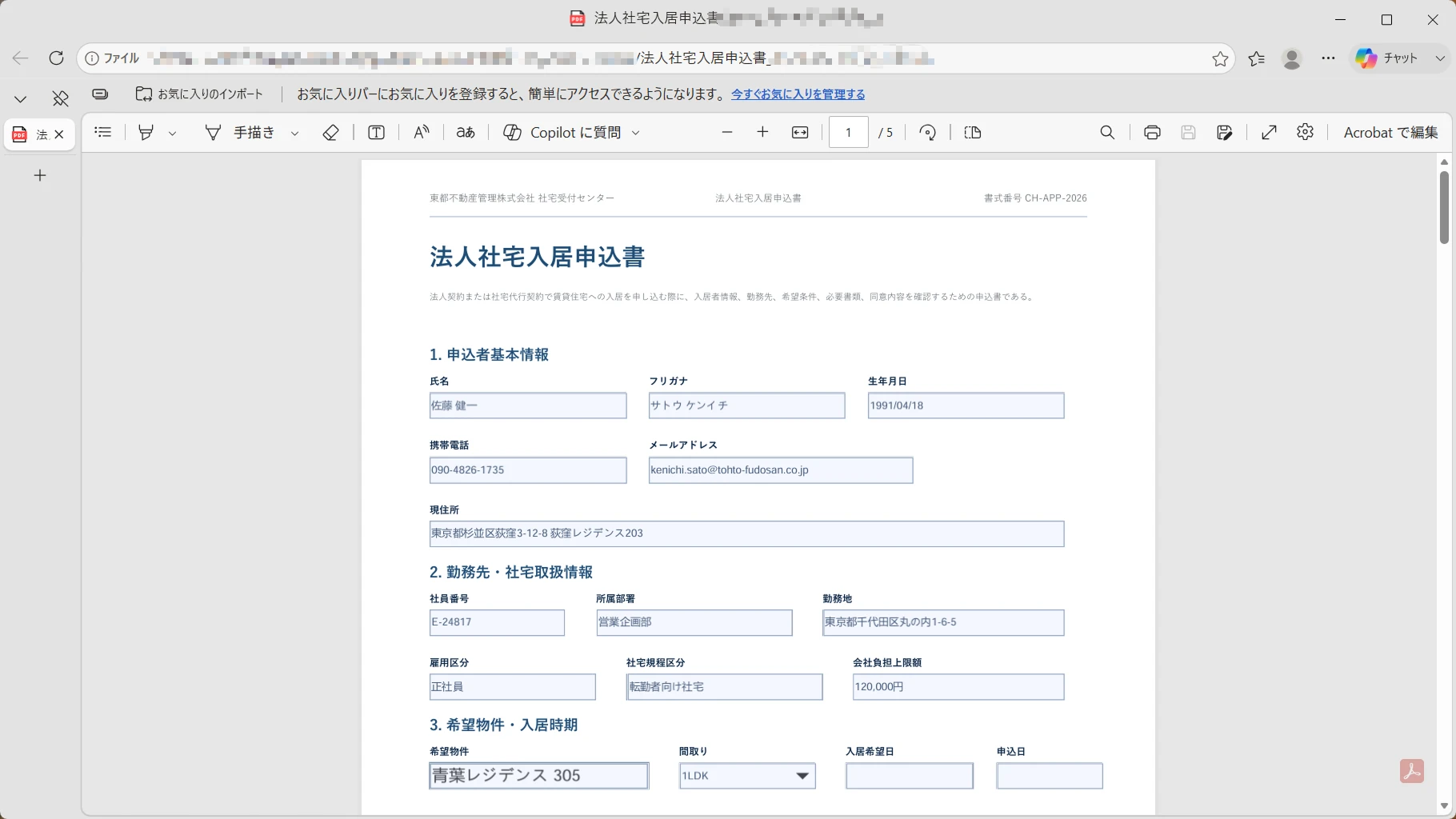Screen dimensions: 1456x819
Task: Save the PDF with disk icon
Action: point(1188,132)
